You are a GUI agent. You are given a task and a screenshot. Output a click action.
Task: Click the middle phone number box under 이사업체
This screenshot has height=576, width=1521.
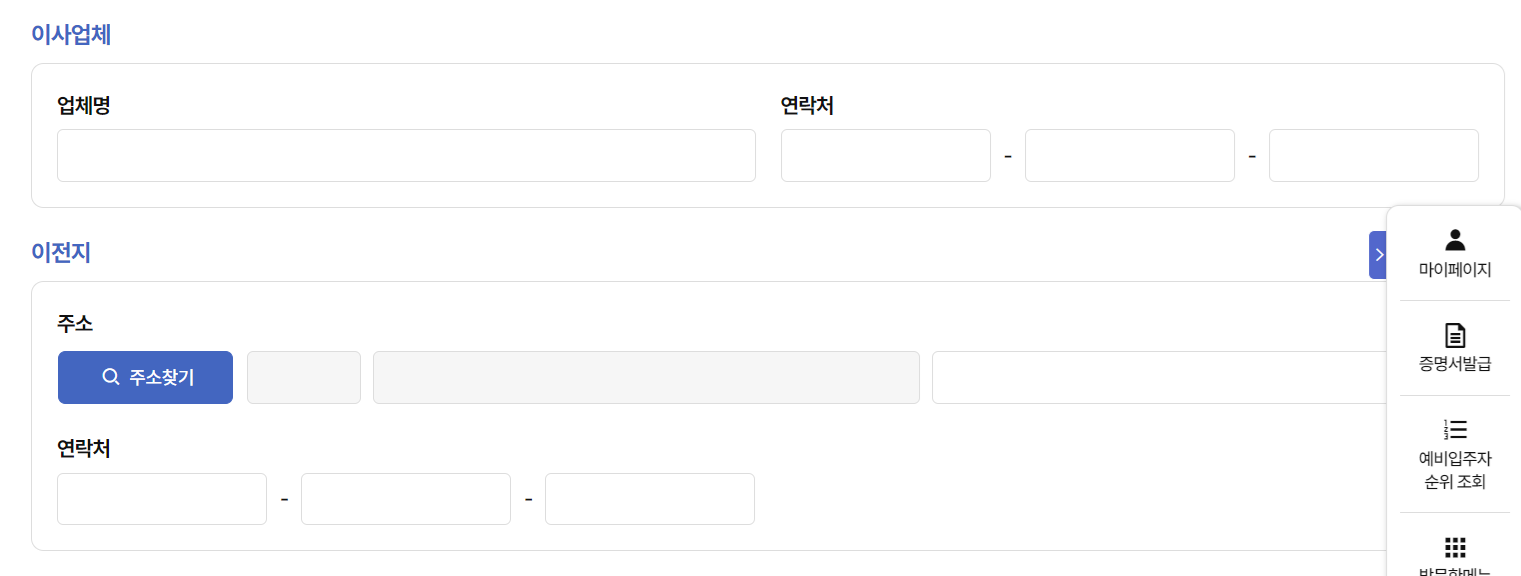1129,155
